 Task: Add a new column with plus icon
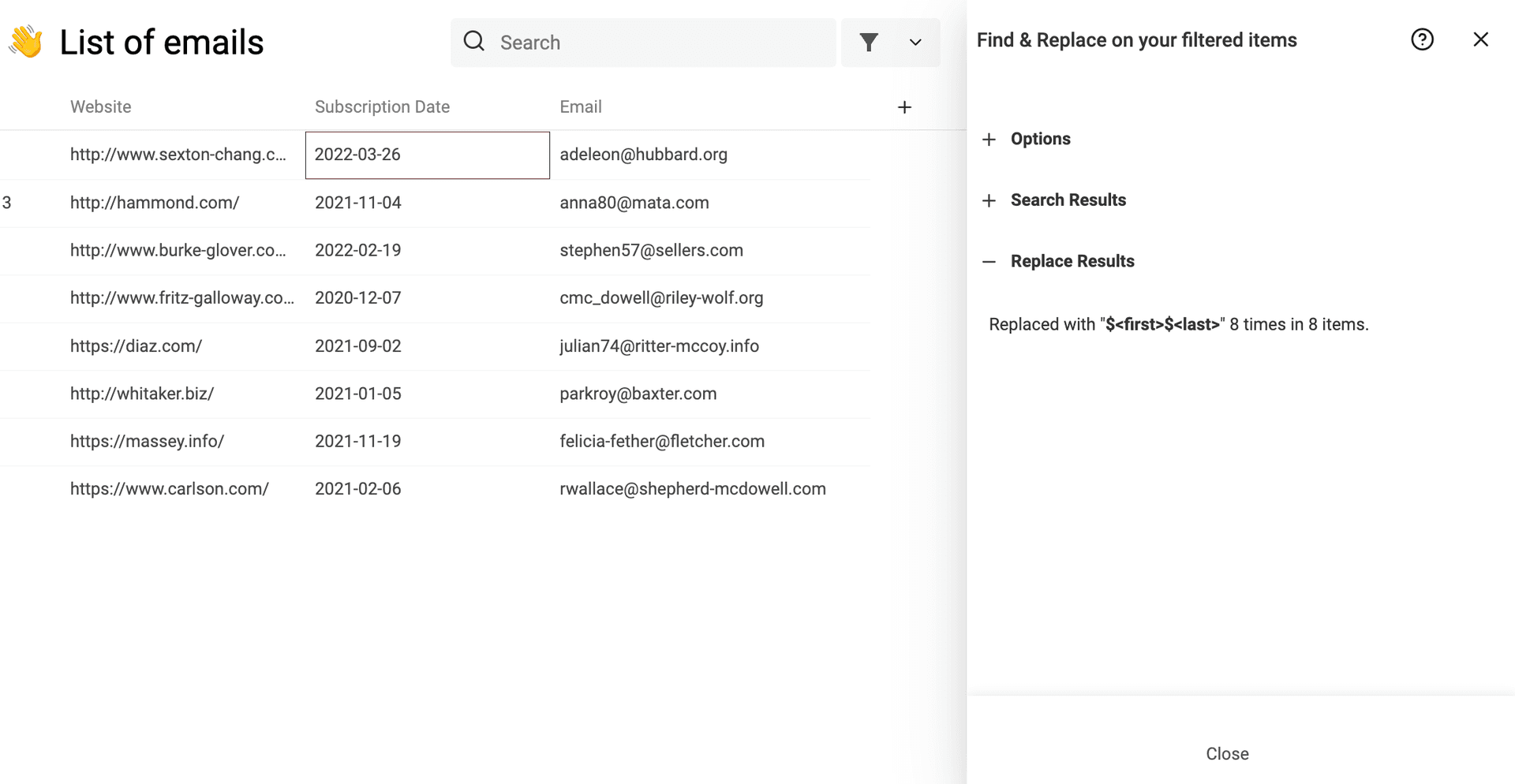(x=904, y=107)
